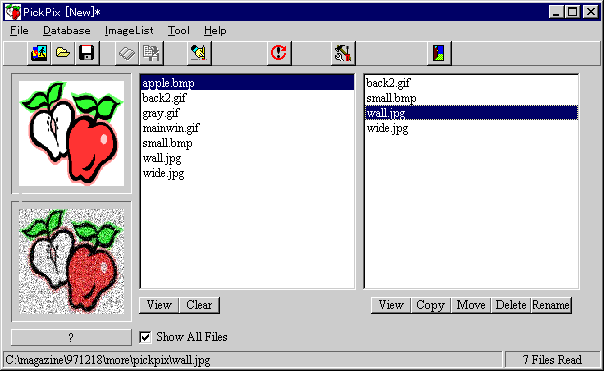Screen dimensions: 604x371
Task: Click the Clear button under left list
Action: pyautogui.click(x=199, y=305)
